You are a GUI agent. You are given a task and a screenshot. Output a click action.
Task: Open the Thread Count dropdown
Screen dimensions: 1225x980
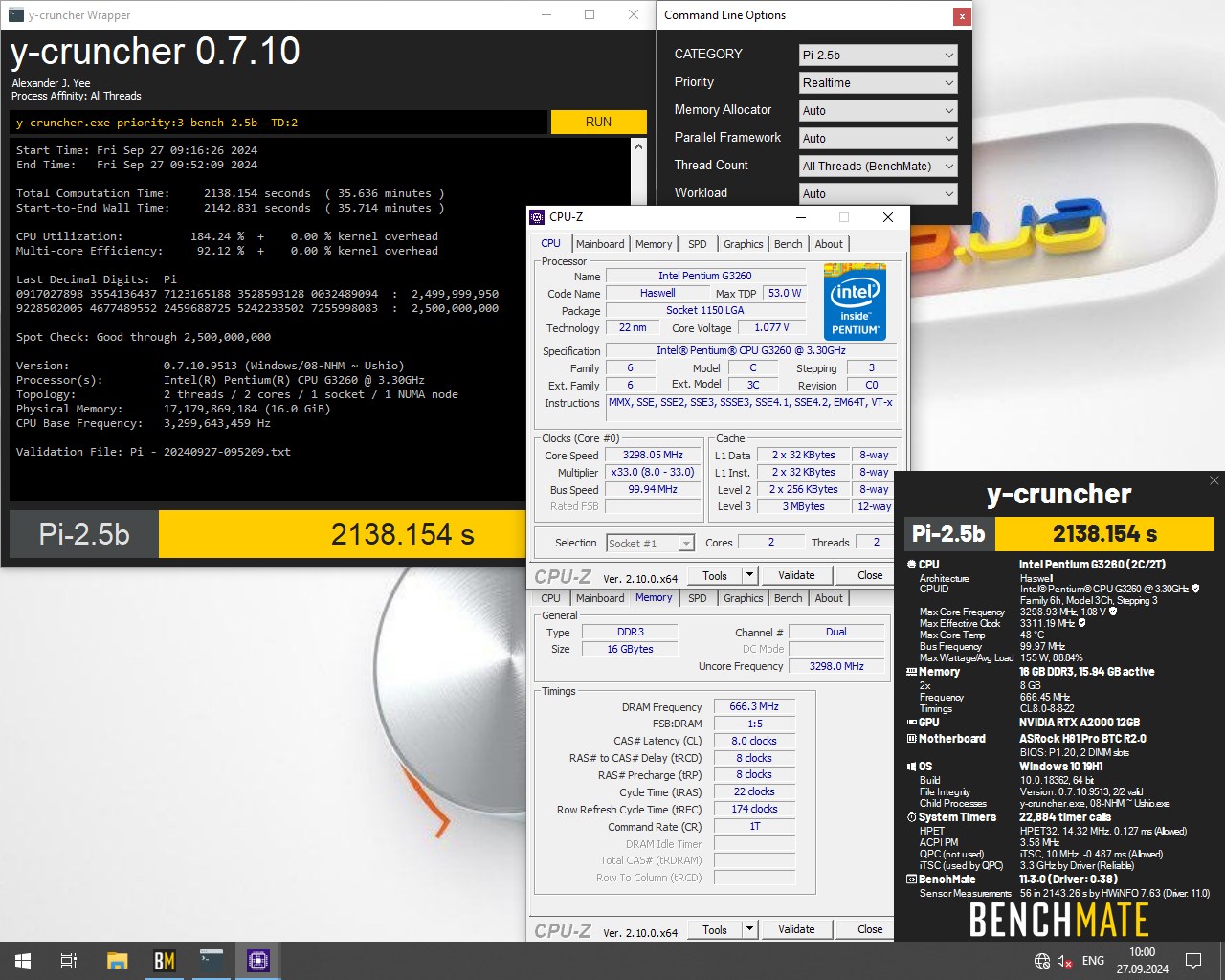(x=878, y=167)
